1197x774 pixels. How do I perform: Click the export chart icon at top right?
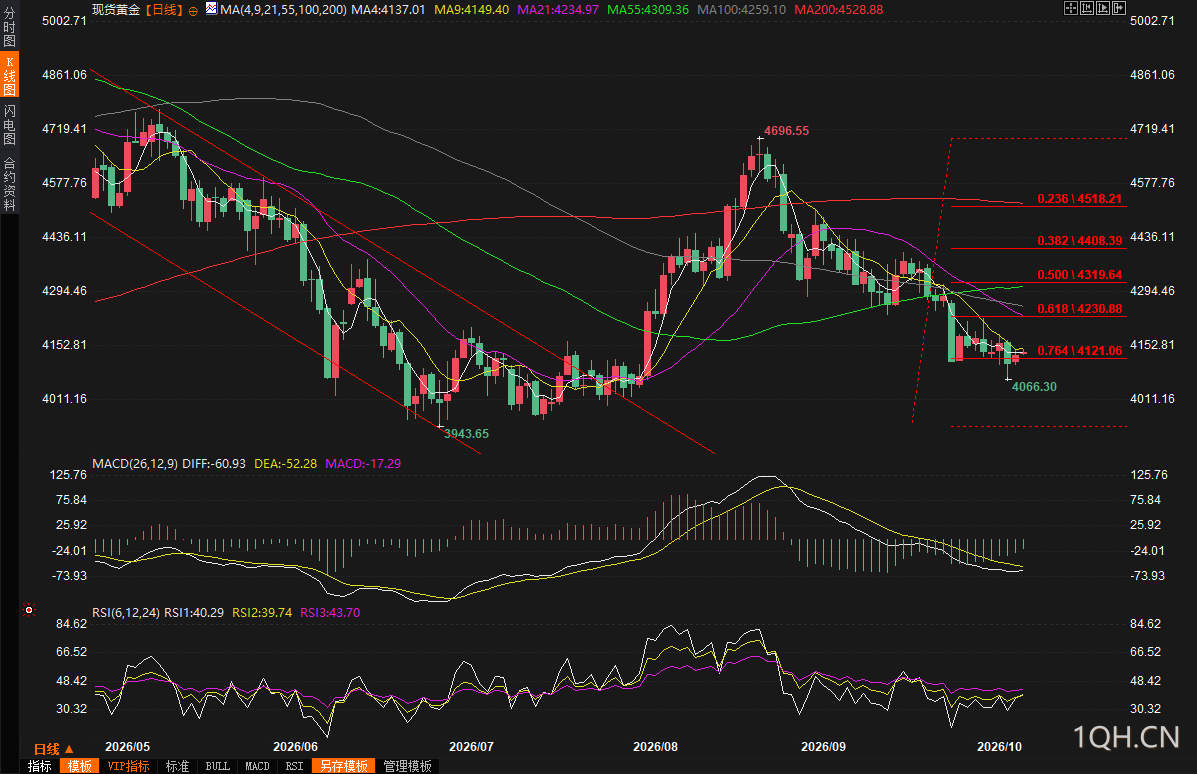point(1119,8)
